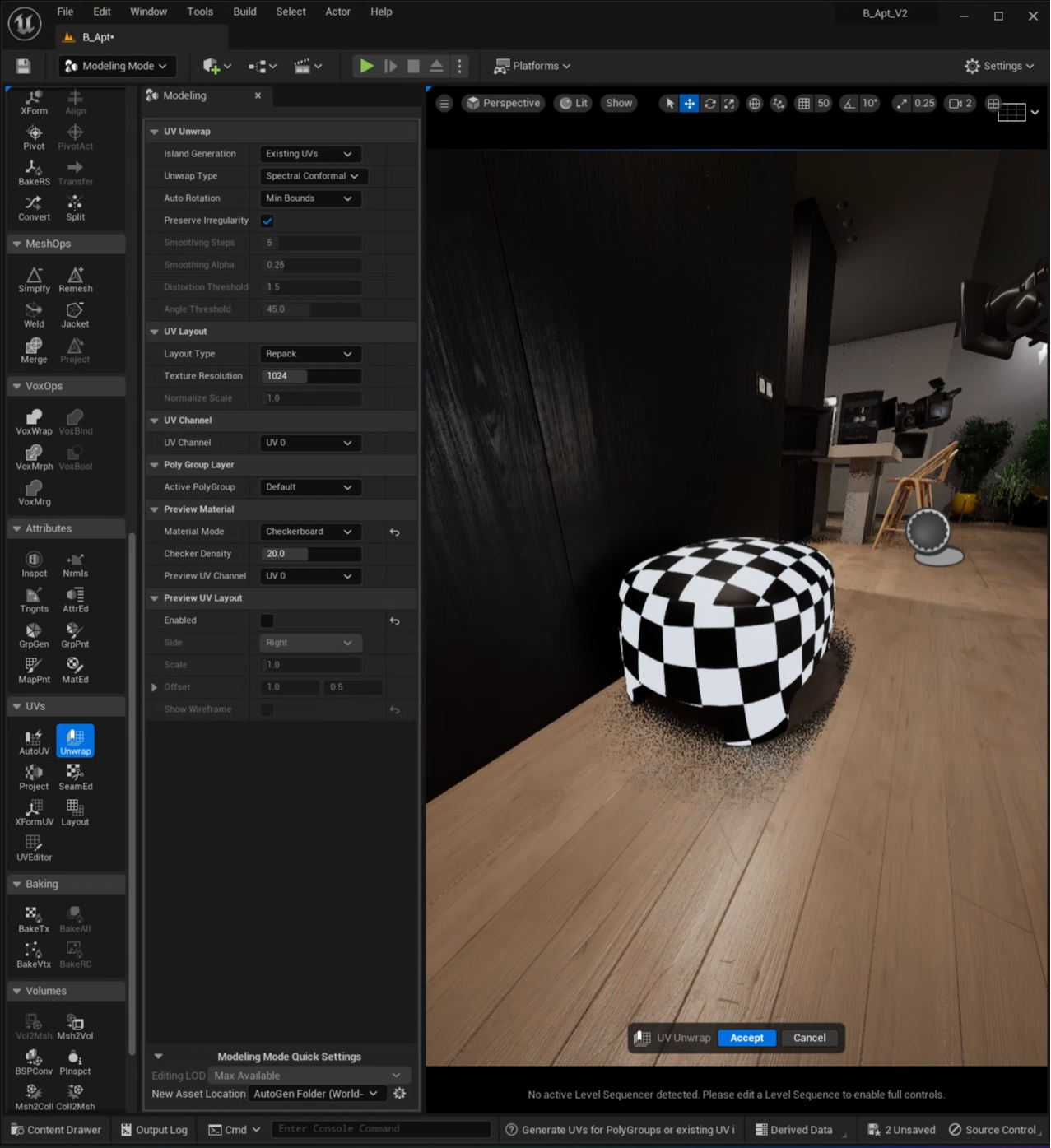Launch the UVEditor tool
This screenshot has width=1051, height=1148.
(x=34, y=848)
